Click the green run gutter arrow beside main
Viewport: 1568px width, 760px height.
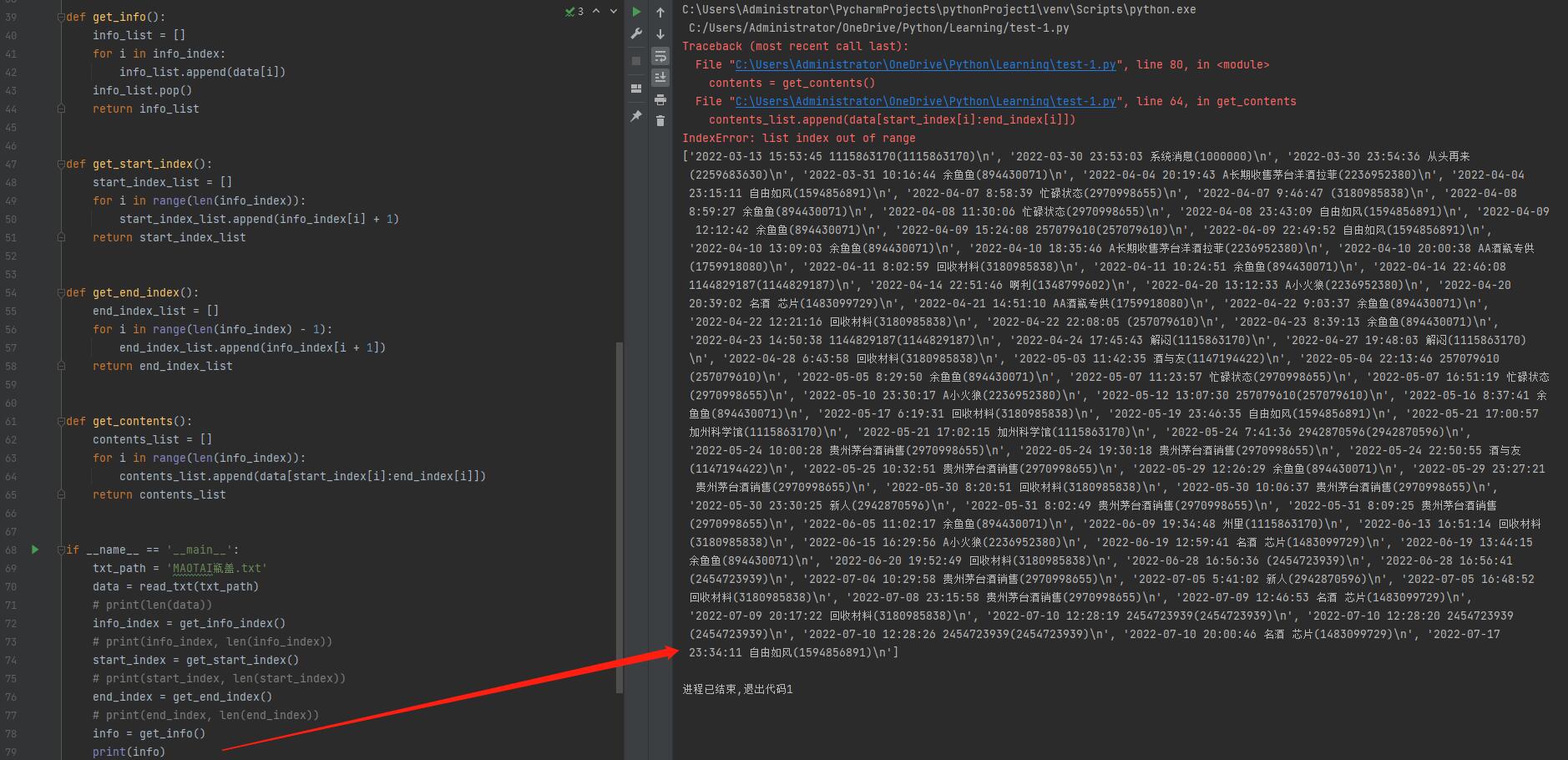click(x=35, y=550)
